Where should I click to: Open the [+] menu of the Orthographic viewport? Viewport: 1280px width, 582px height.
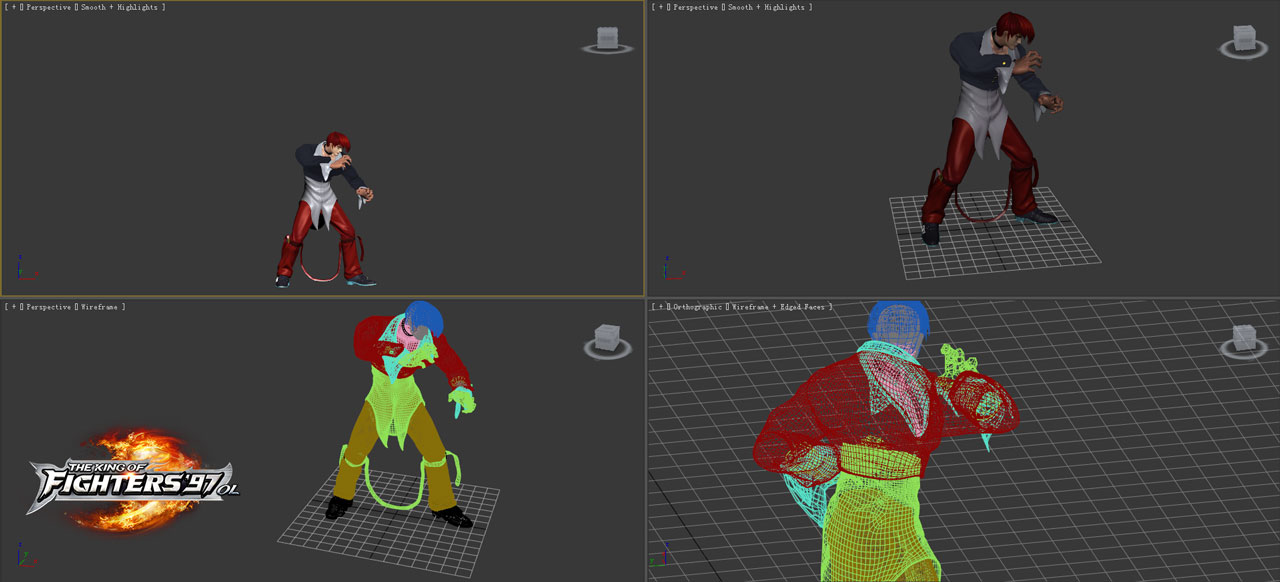[660, 306]
